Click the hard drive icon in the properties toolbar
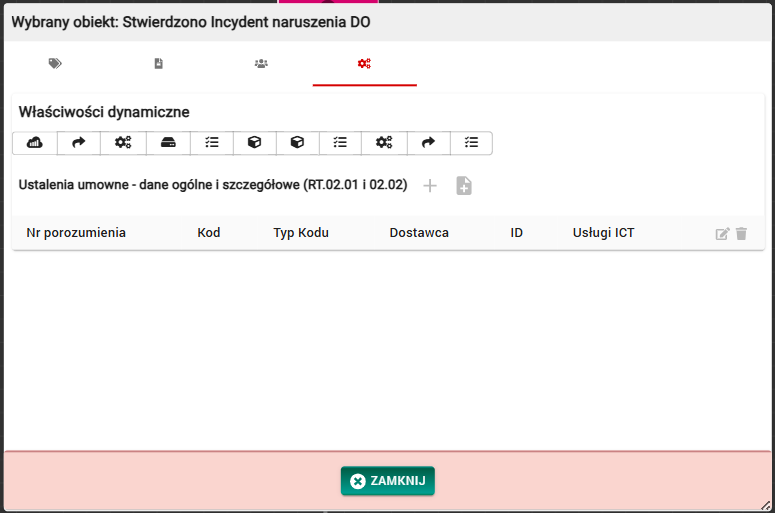The image size is (775, 513). 168,143
